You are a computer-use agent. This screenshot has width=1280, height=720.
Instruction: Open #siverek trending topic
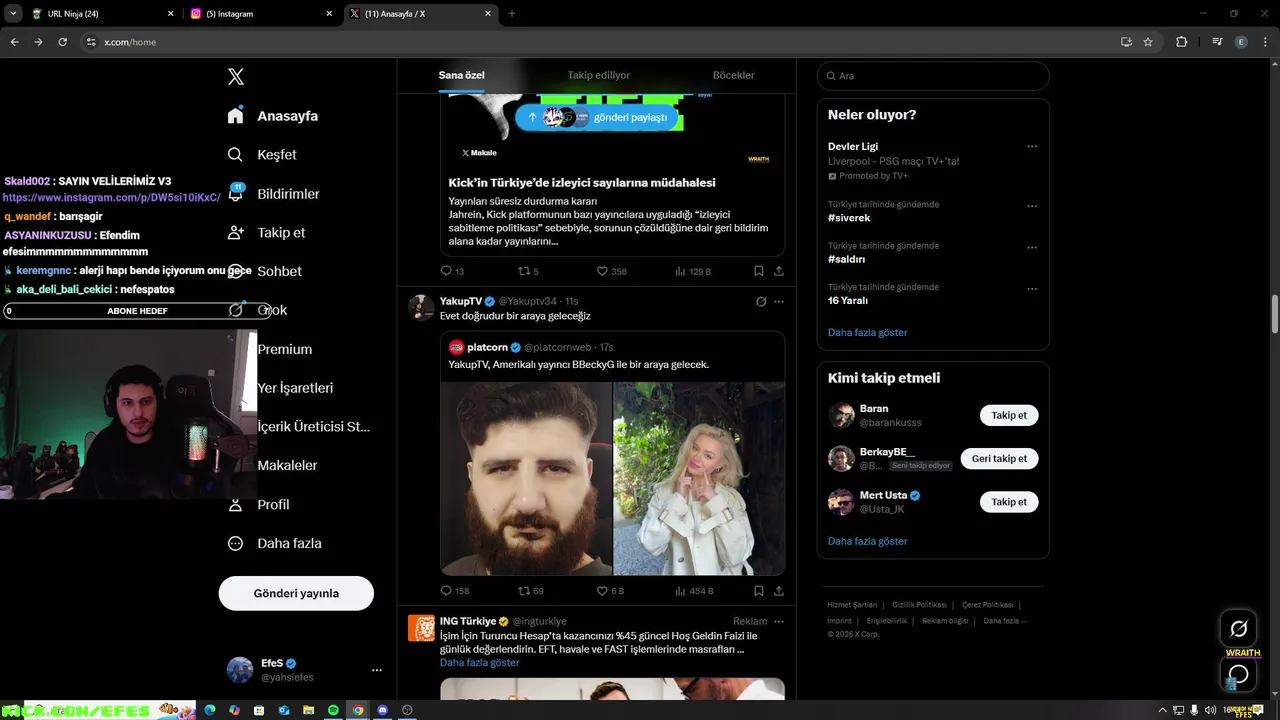(849, 218)
